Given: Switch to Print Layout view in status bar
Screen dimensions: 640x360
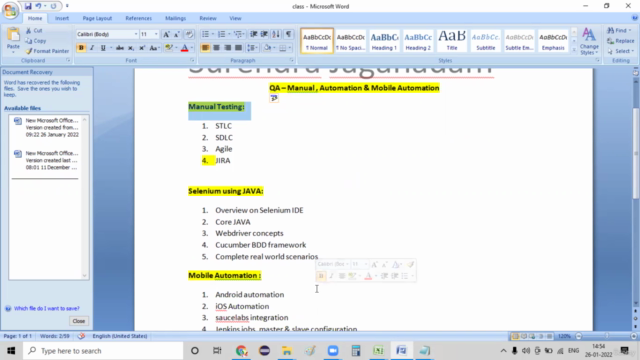Looking at the screenshot, I should [x=515, y=336].
